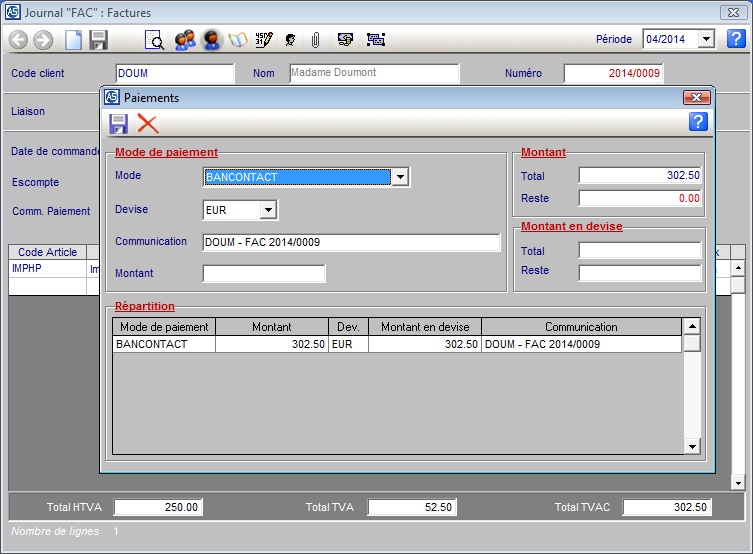Viewport: 753px width, 554px height.
Task: Expand the Période dropdown
Action: pyautogui.click(x=706, y=39)
